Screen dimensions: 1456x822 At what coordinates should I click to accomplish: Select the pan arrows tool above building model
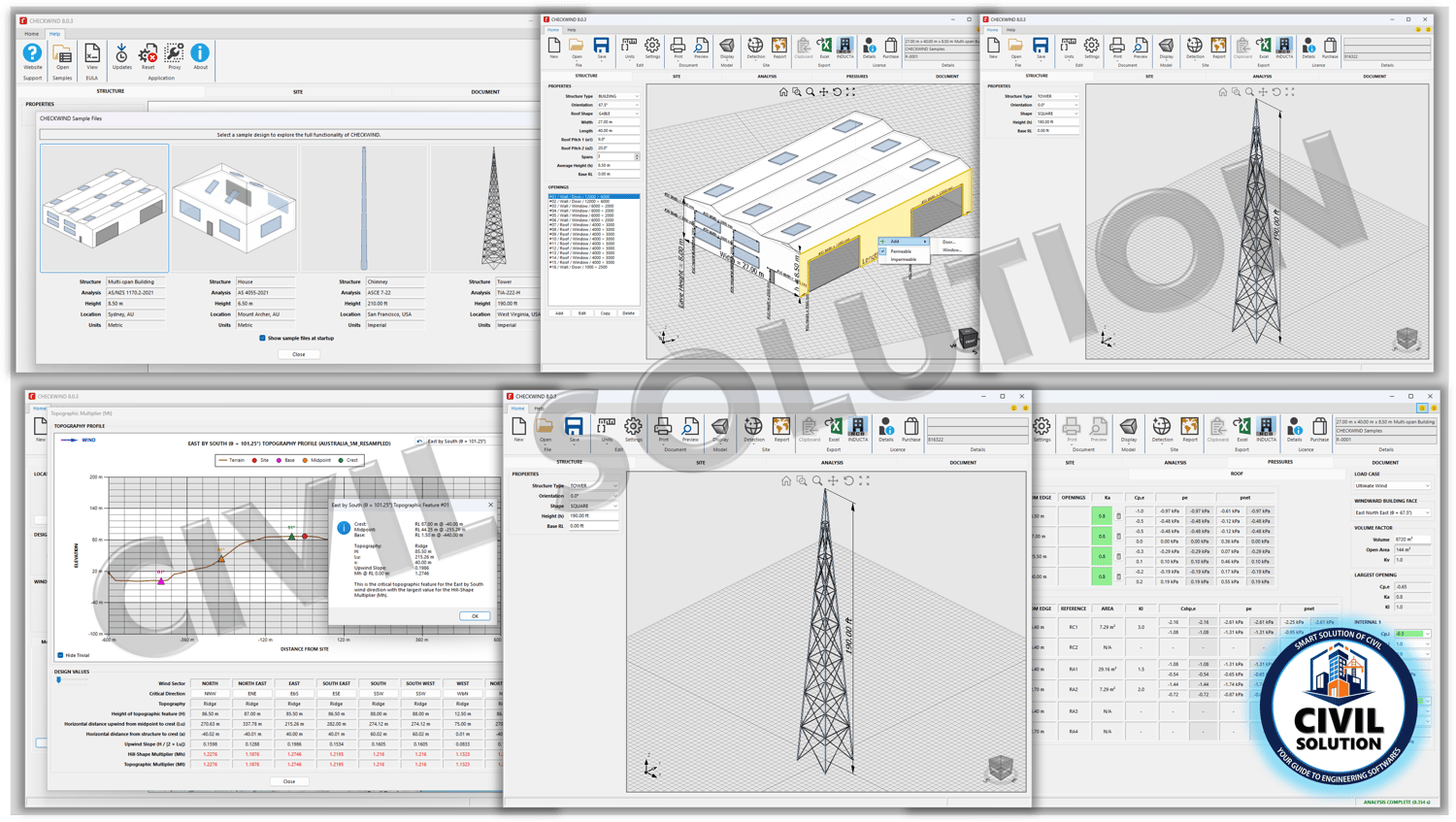point(823,92)
